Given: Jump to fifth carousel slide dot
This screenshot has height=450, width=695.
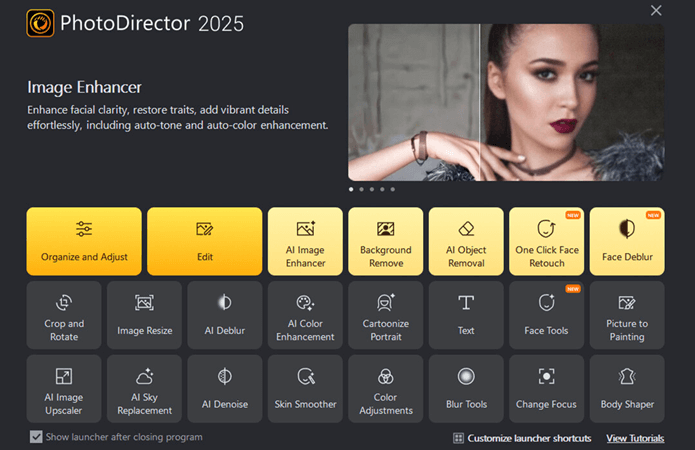Looking at the screenshot, I should click(x=393, y=189).
